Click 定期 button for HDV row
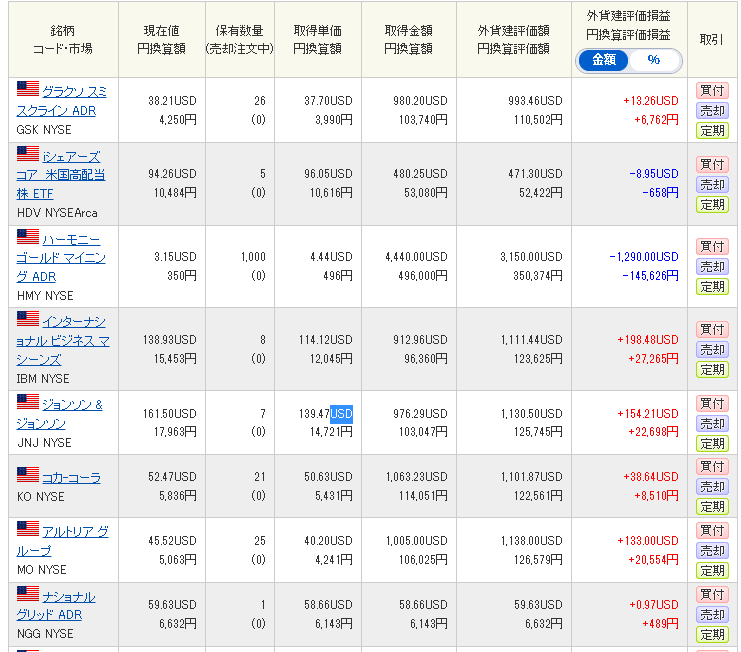This screenshot has height=652, width=741. tap(712, 205)
